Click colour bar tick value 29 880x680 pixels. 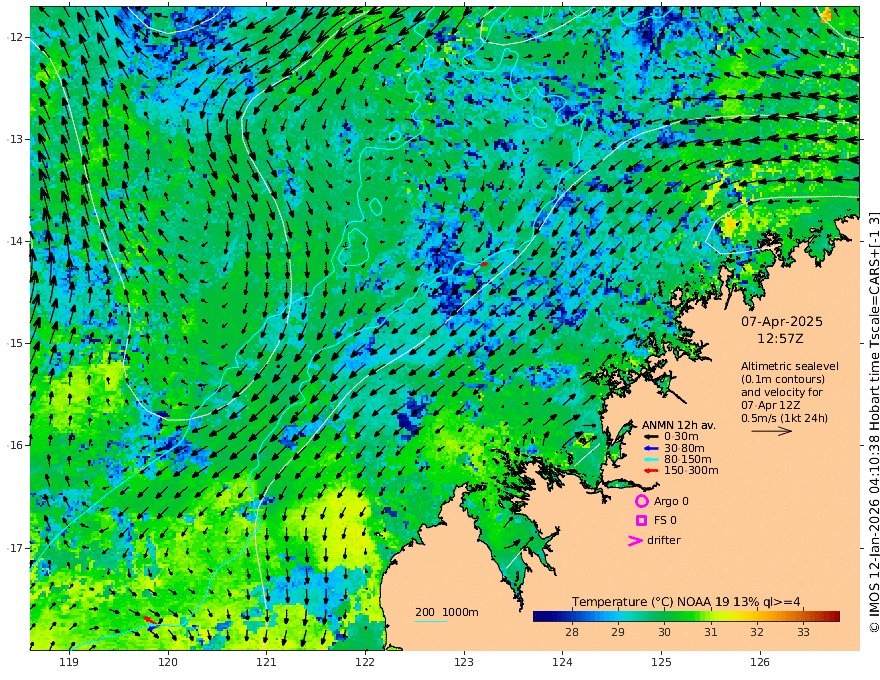pos(618,632)
